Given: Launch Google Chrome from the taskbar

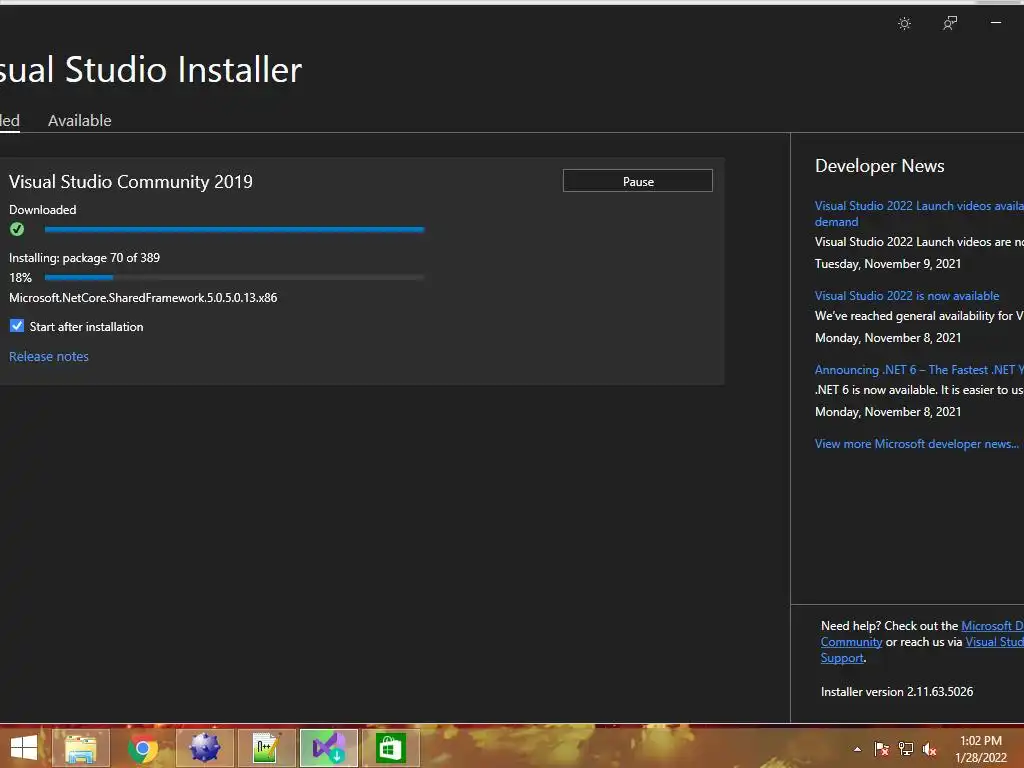Looking at the screenshot, I should [142, 748].
